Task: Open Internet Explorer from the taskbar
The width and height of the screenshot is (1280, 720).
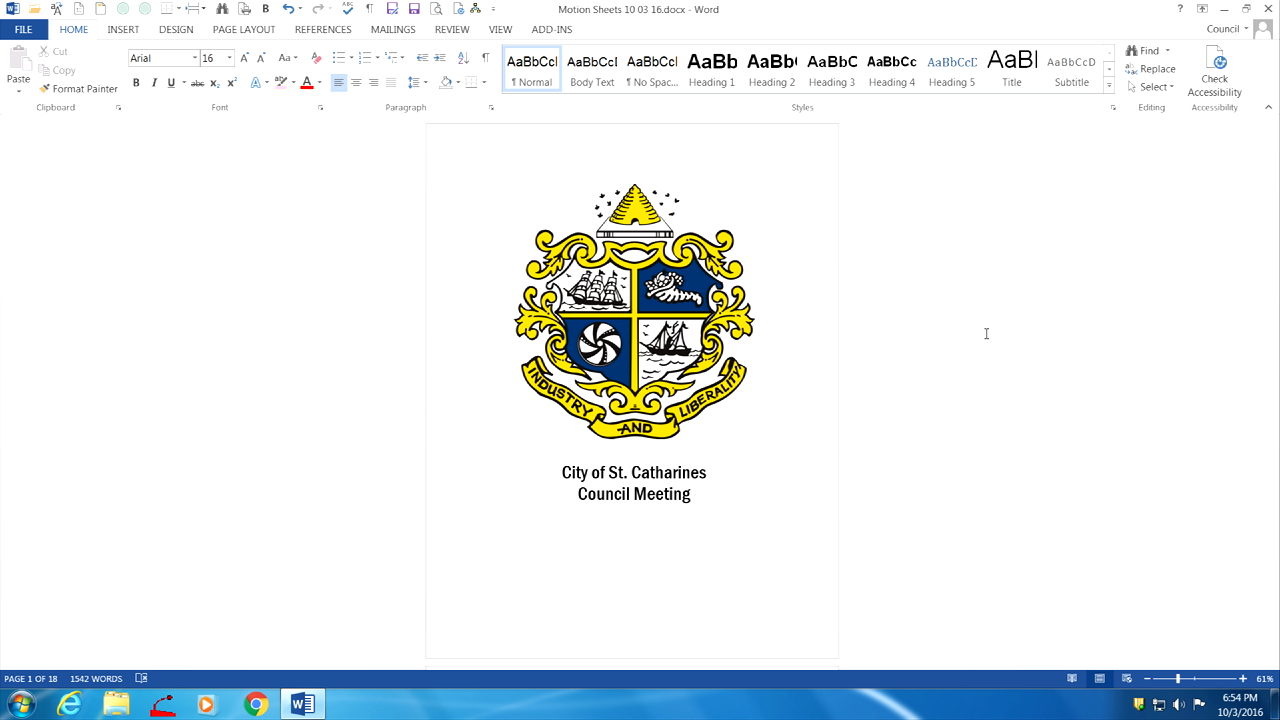Action: click(69, 704)
